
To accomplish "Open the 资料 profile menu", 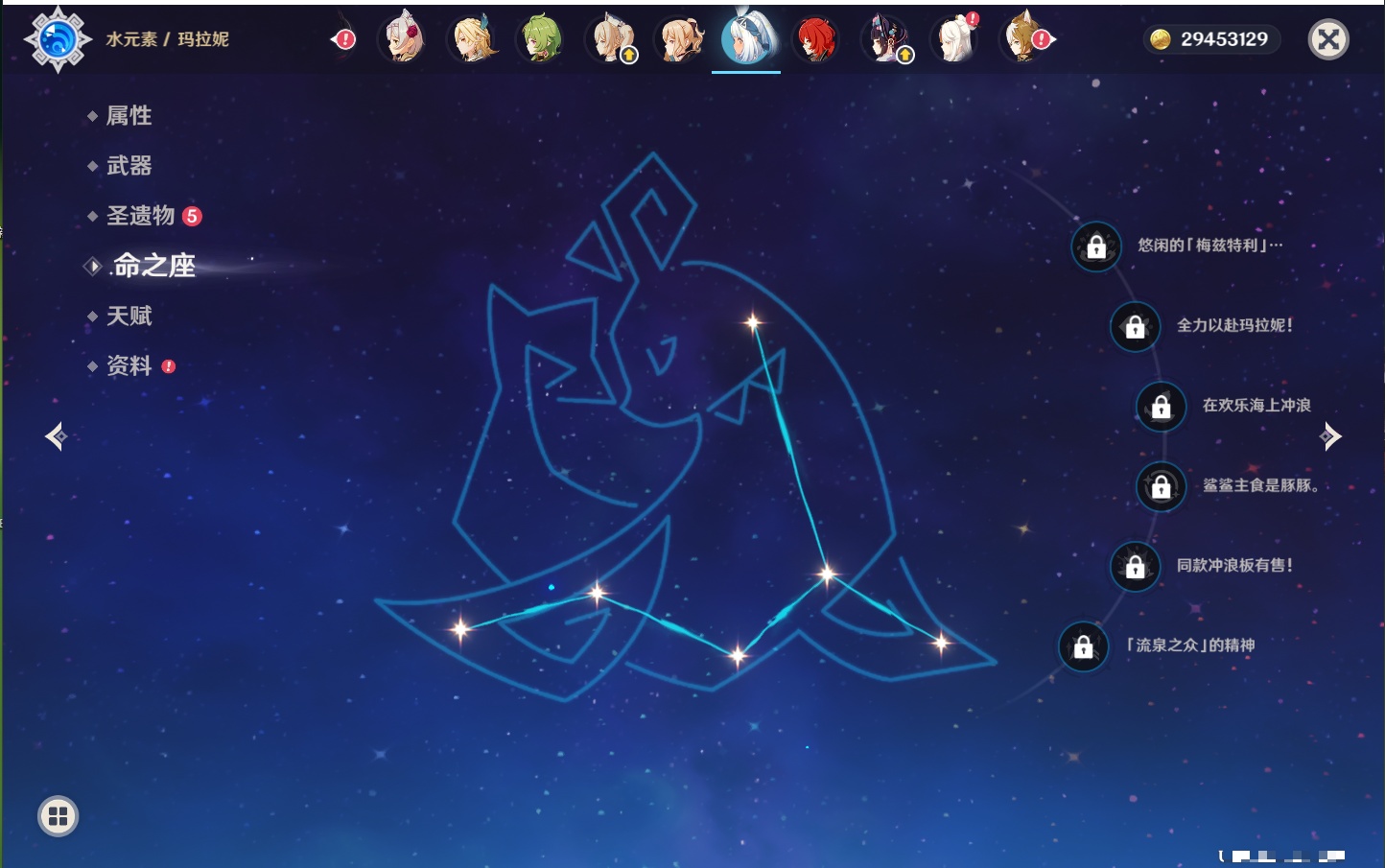I will click(x=129, y=365).
